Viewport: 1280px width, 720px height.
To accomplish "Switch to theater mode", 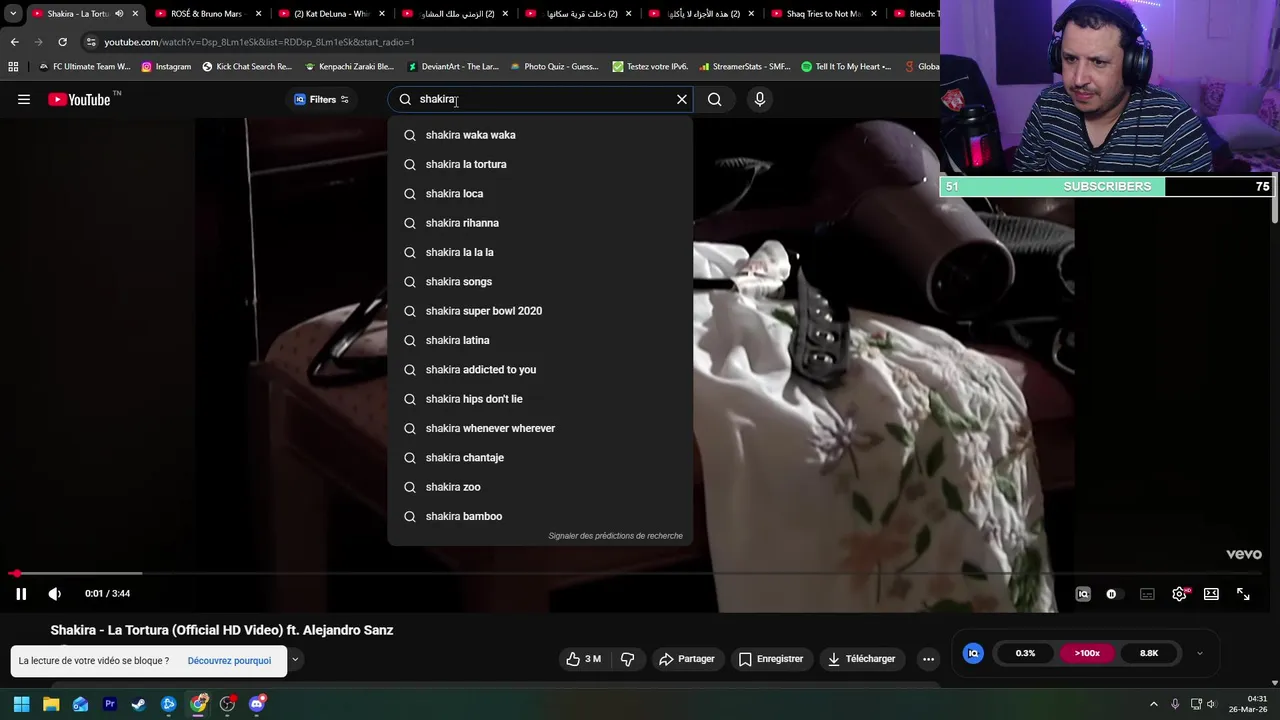I will click(x=1211, y=594).
